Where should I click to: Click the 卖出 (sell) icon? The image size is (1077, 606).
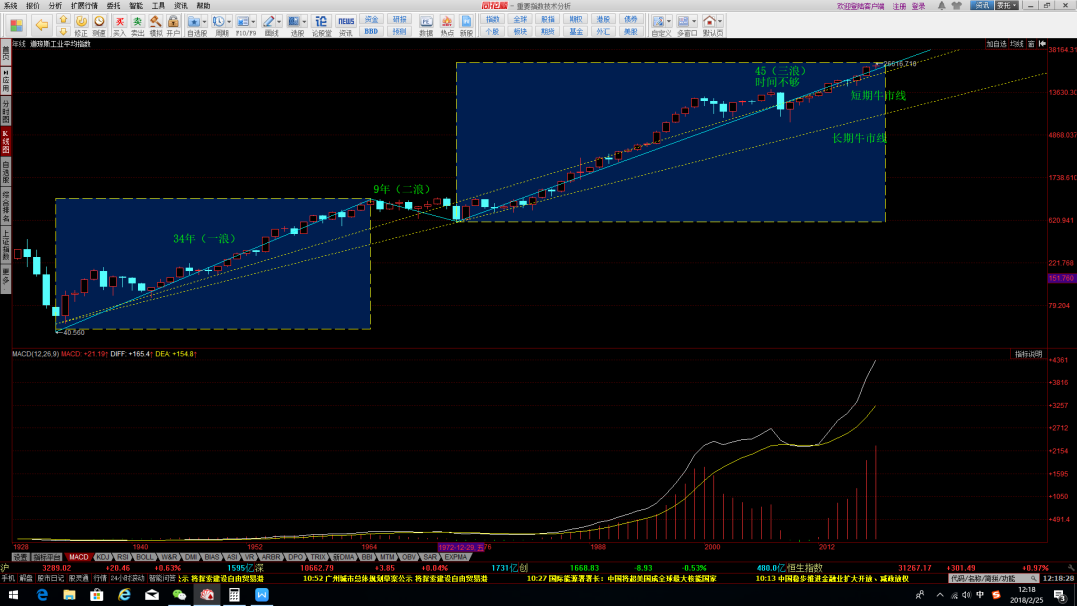click(x=137, y=24)
